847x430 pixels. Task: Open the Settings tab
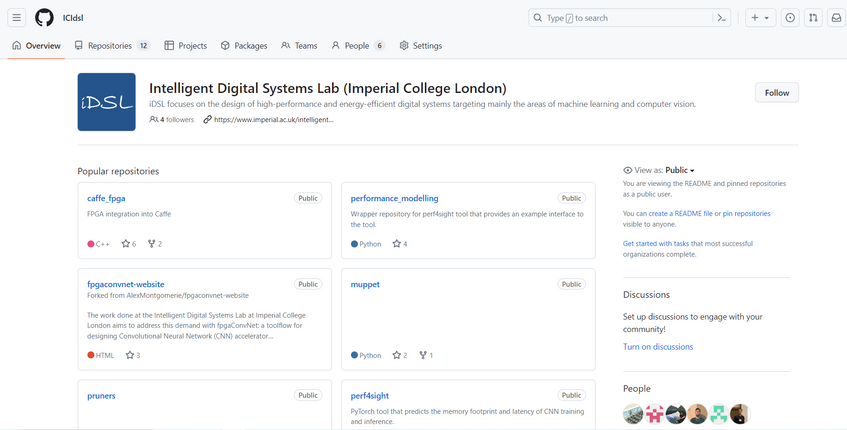[420, 46]
